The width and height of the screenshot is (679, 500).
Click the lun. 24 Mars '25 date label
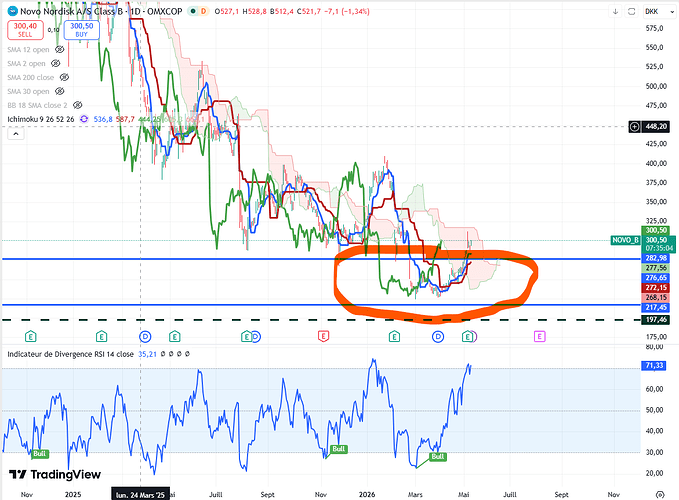140,495
